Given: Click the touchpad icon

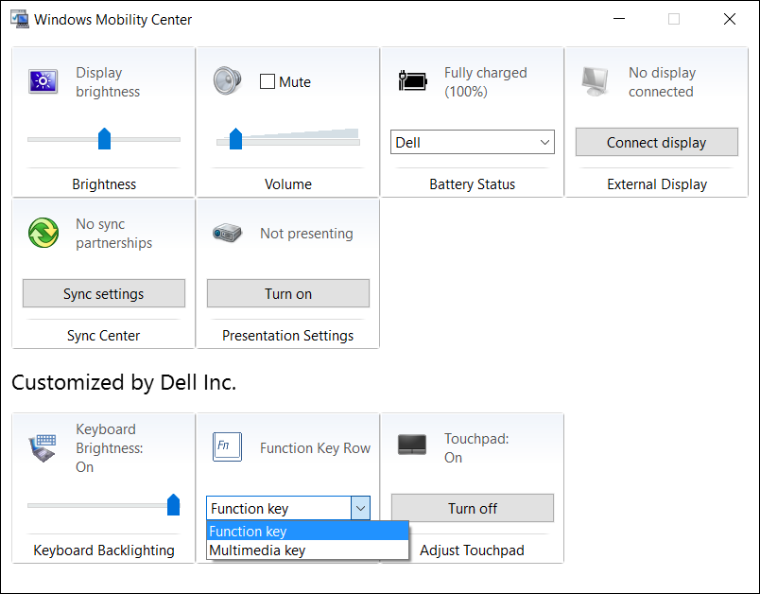Looking at the screenshot, I should (x=412, y=445).
